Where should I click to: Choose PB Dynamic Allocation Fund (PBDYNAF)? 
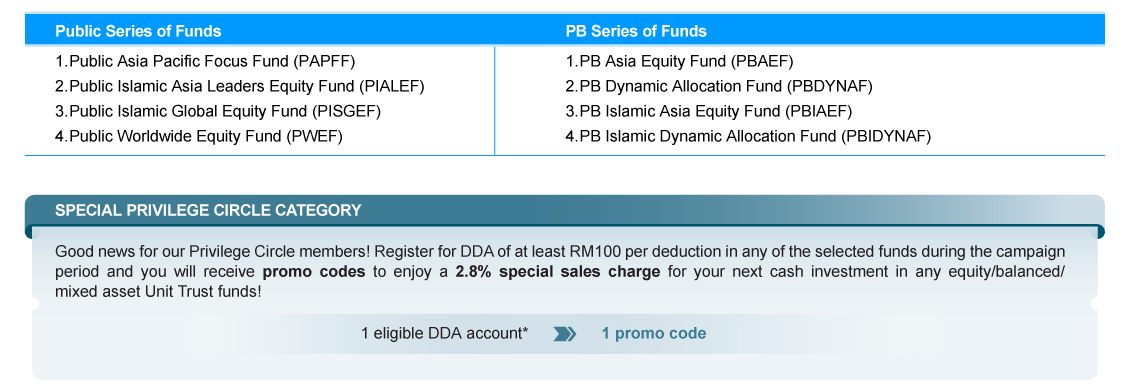click(719, 87)
